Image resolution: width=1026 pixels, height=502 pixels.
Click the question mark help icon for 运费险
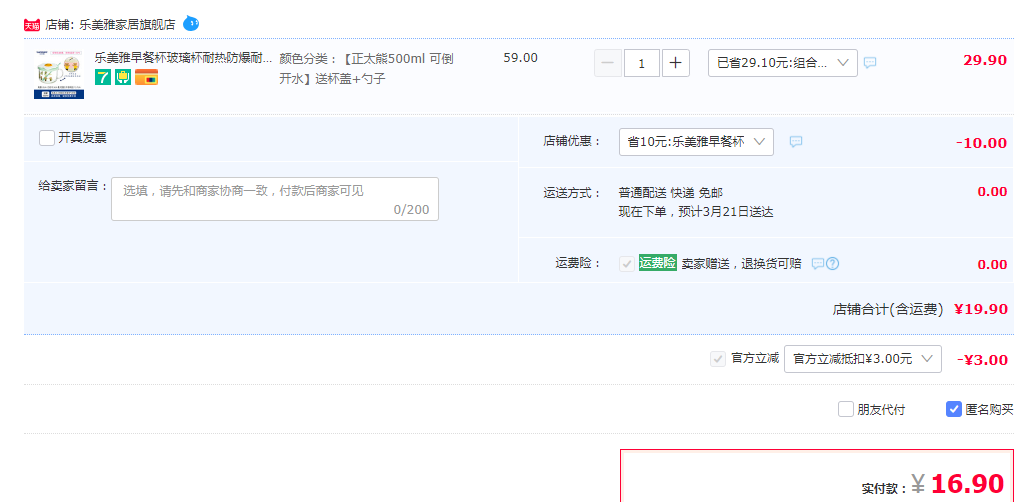point(832,264)
